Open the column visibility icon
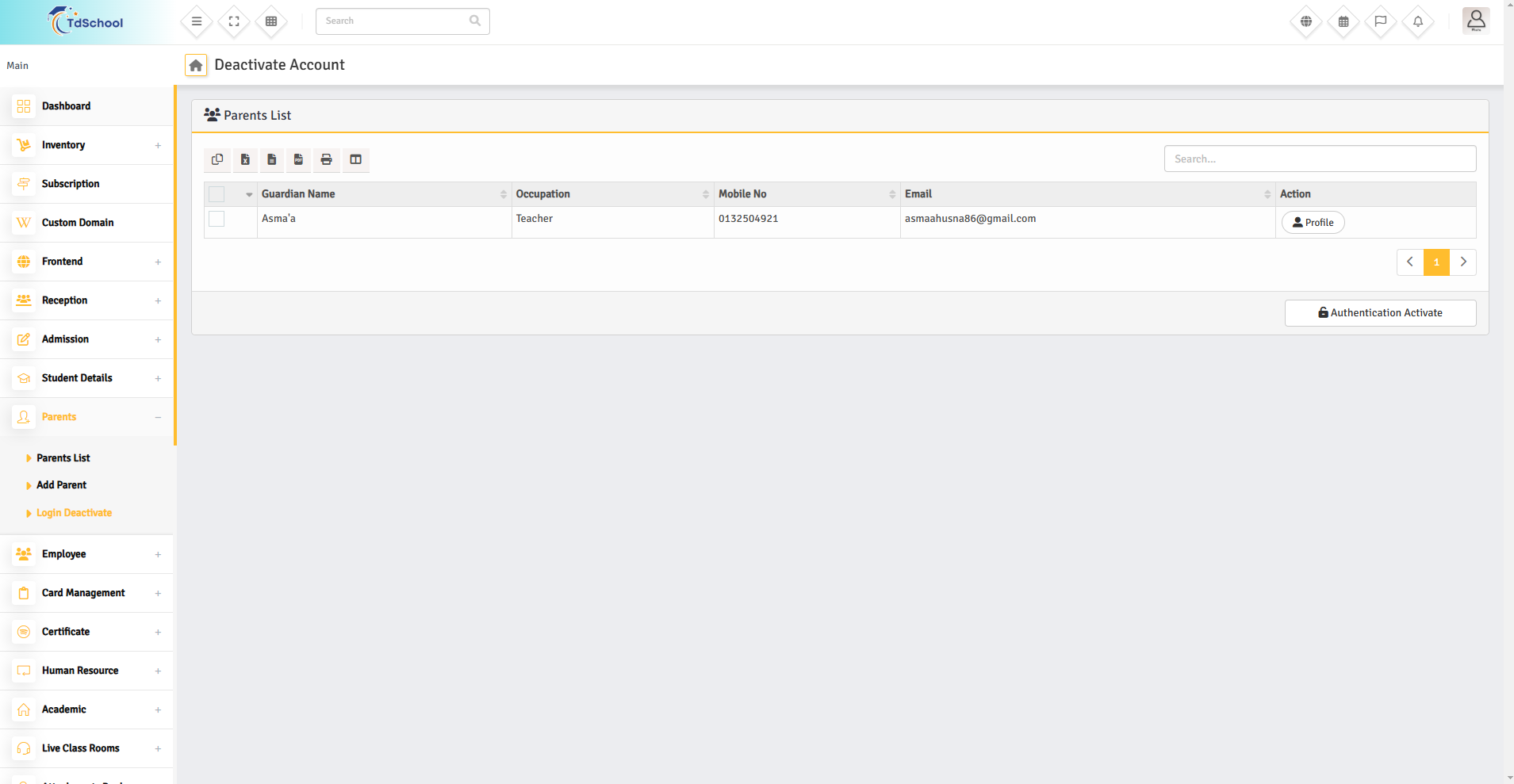The image size is (1514, 784). (x=356, y=159)
